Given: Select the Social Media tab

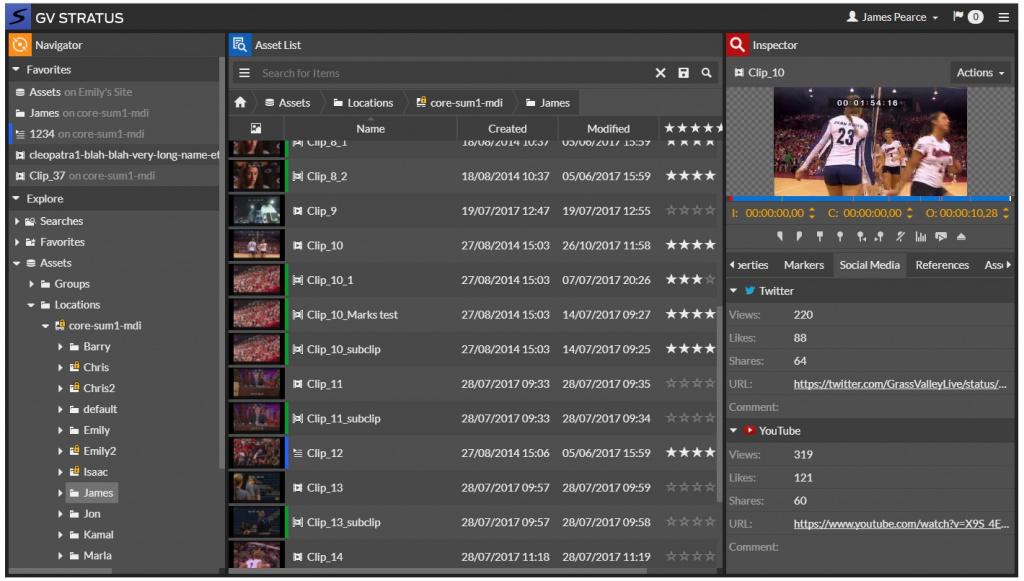Looking at the screenshot, I should [869, 265].
